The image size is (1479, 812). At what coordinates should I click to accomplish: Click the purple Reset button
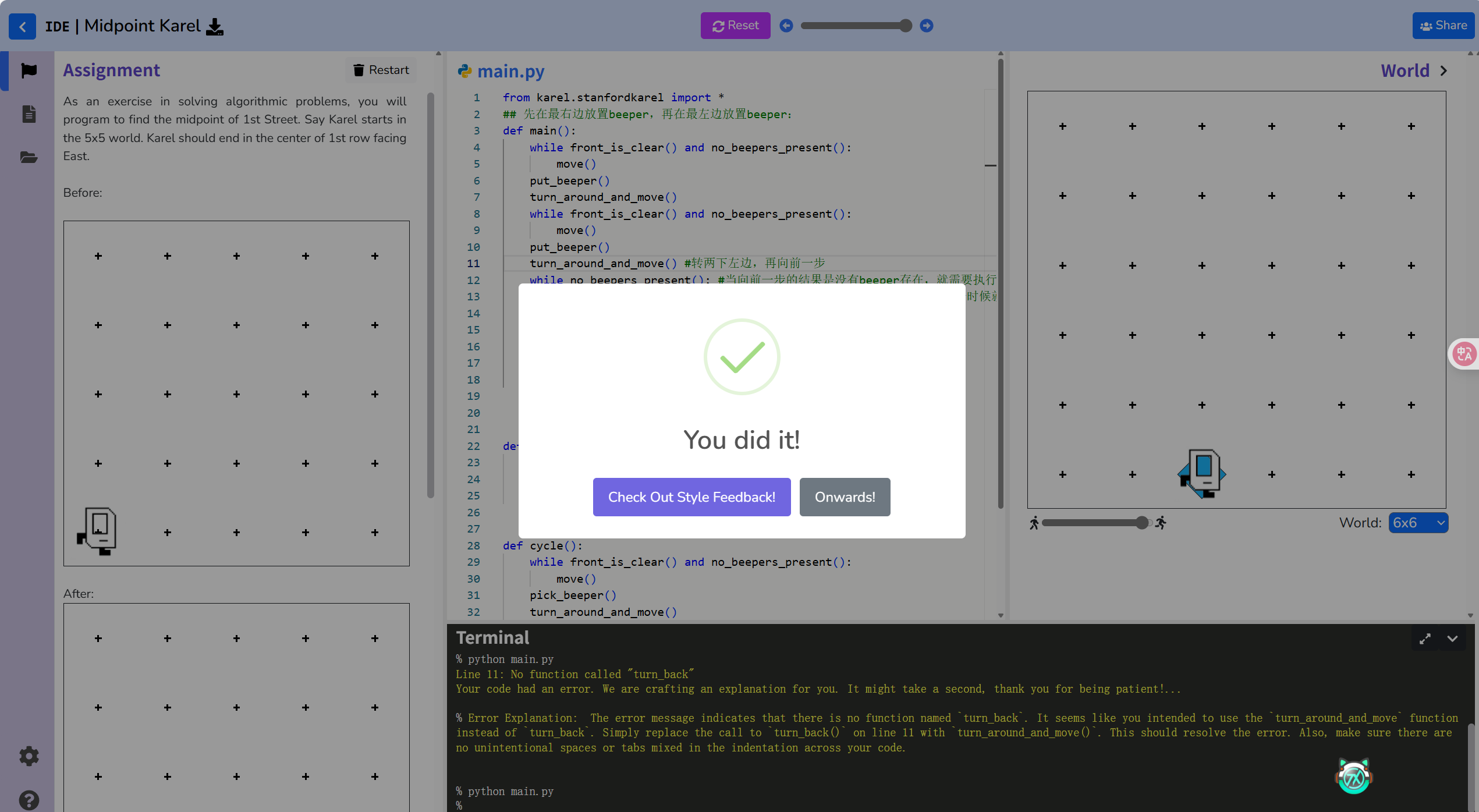coord(735,26)
